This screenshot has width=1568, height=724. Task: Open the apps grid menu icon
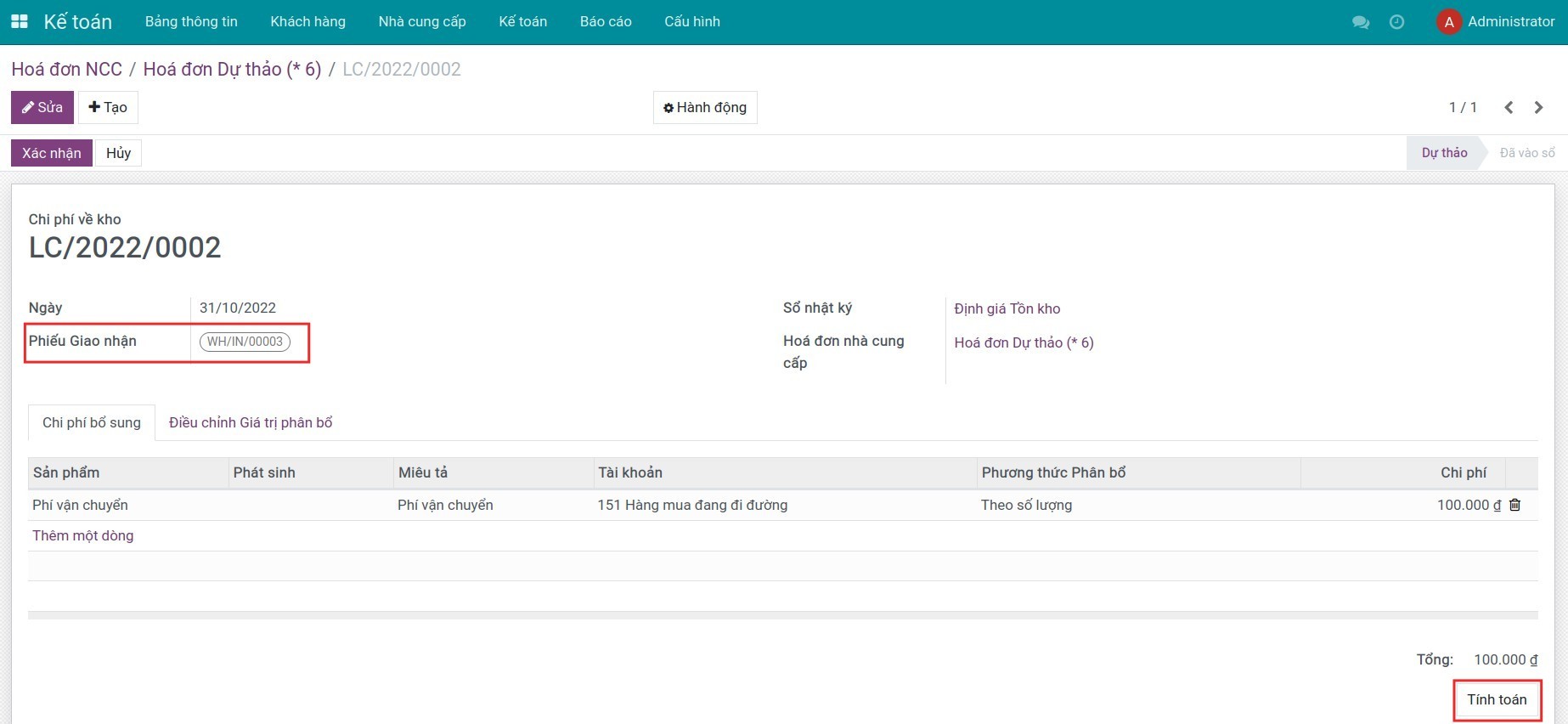pyautogui.click(x=19, y=21)
